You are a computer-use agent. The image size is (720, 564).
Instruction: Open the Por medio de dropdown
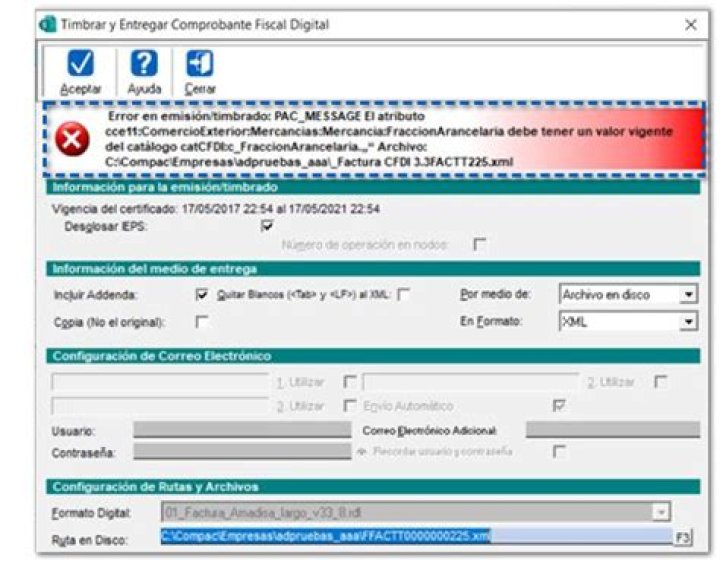point(688,295)
